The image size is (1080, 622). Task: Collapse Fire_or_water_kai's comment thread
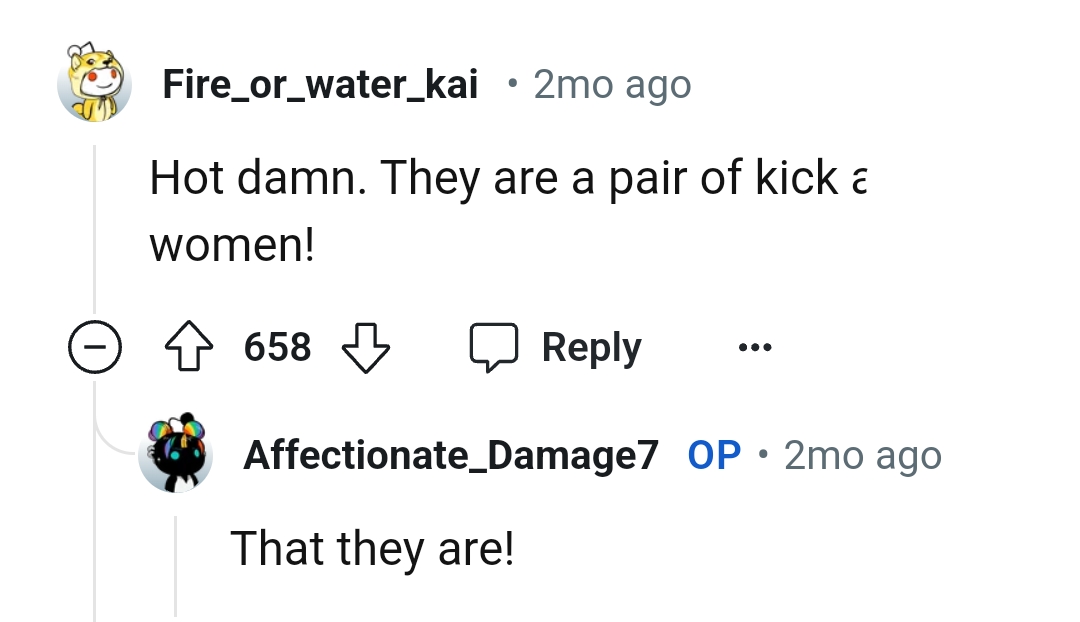(x=95, y=347)
